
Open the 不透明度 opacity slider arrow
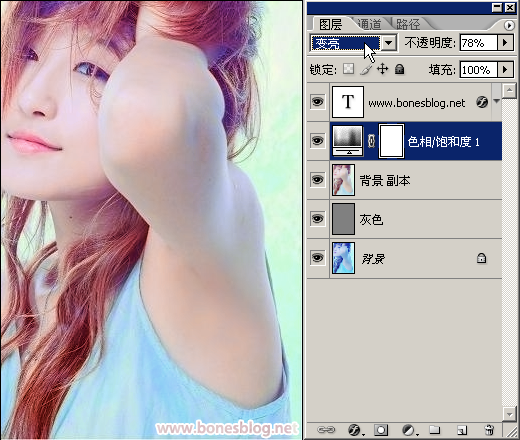tap(505, 43)
